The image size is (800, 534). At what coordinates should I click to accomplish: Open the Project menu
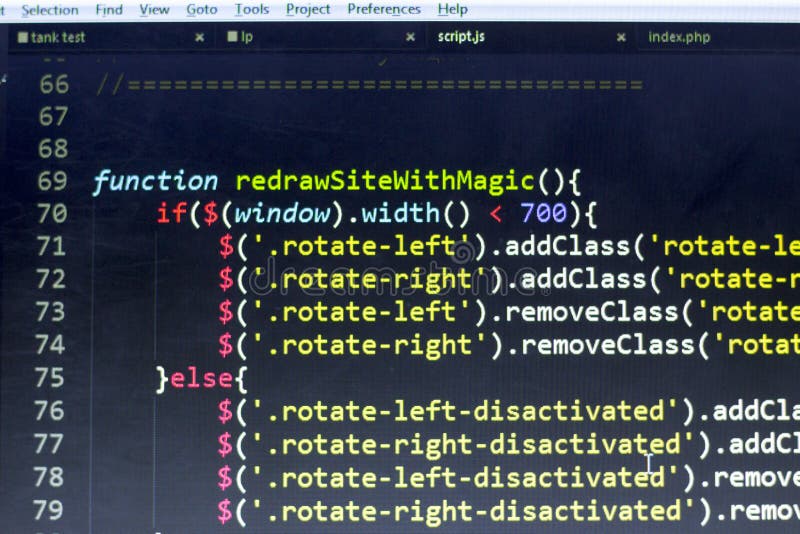click(x=308, y=9)
